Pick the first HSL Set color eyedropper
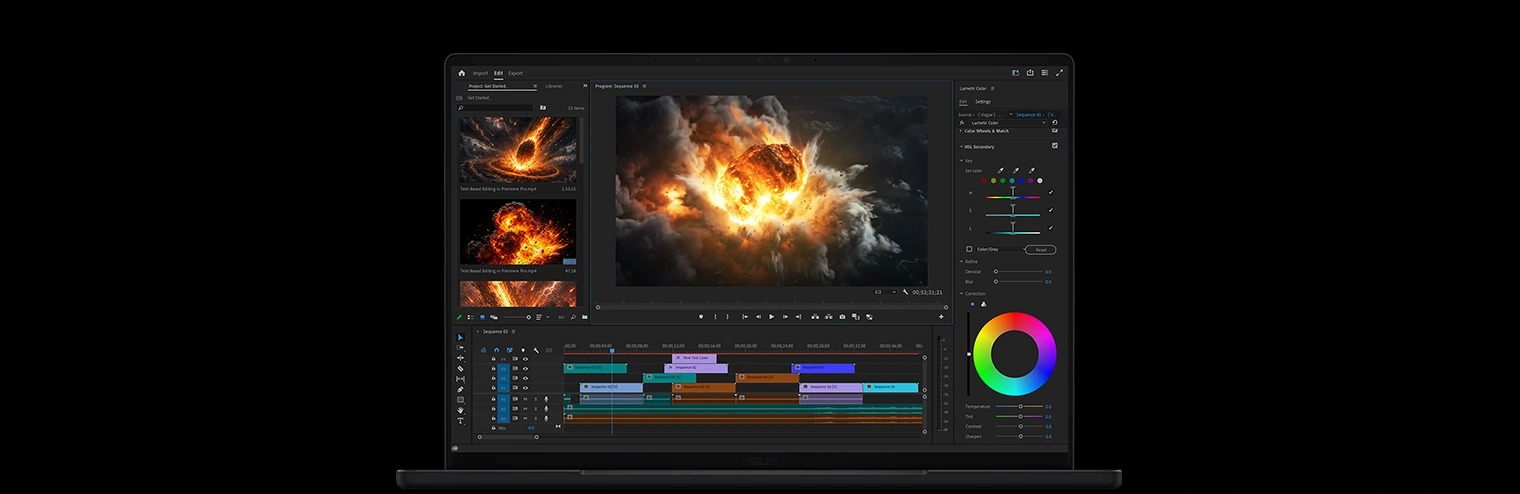The height and width of the screenshot is (494, 1520). pos(1000,171)
